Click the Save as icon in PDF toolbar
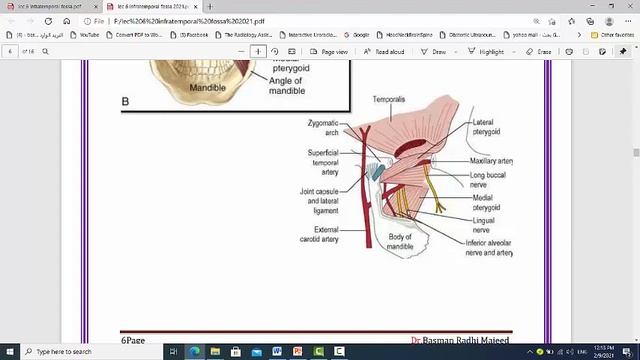The image size is (640, 360). tap(602, 52)
